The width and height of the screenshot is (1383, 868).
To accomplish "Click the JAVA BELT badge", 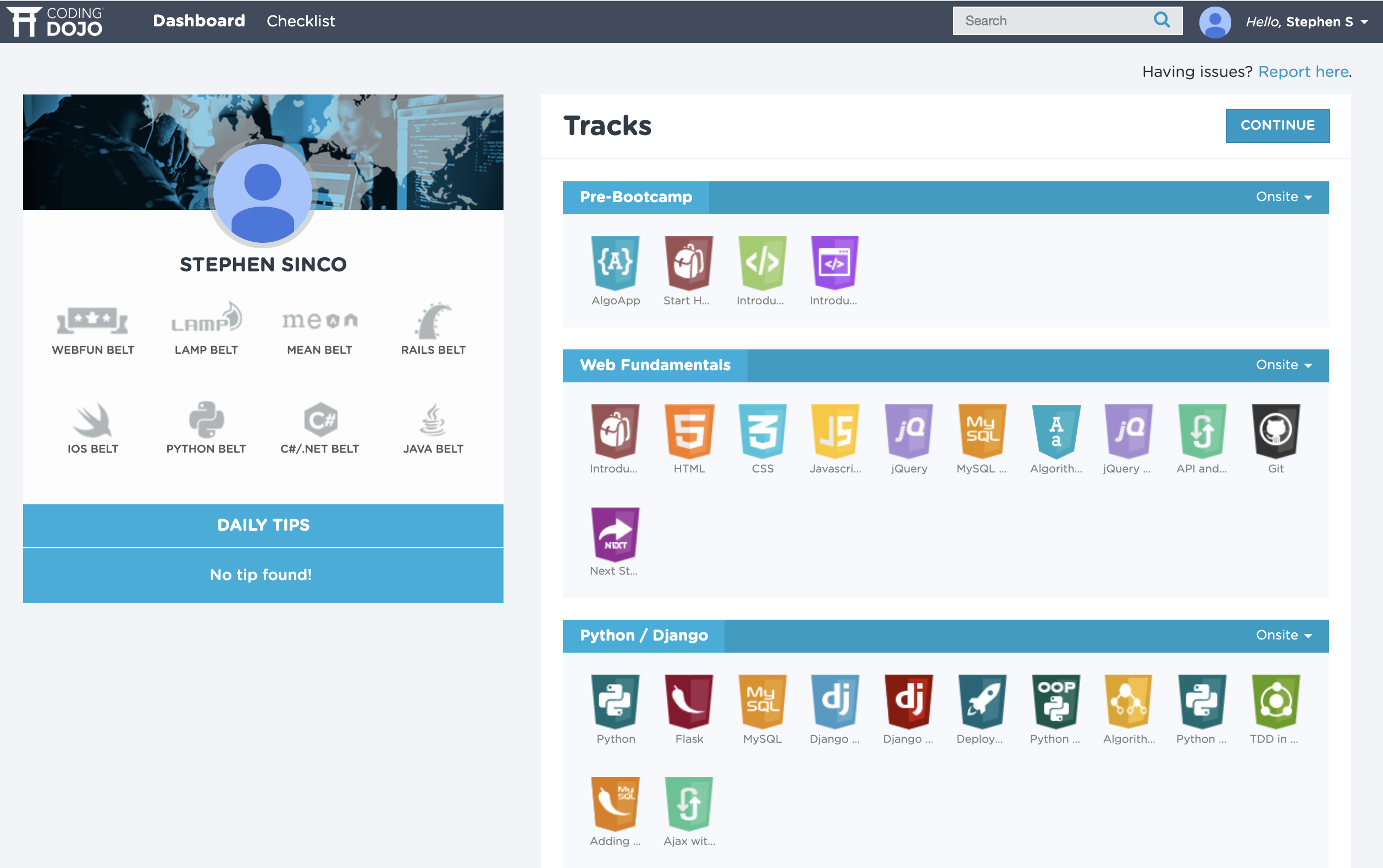I will [x=433, y=429].
